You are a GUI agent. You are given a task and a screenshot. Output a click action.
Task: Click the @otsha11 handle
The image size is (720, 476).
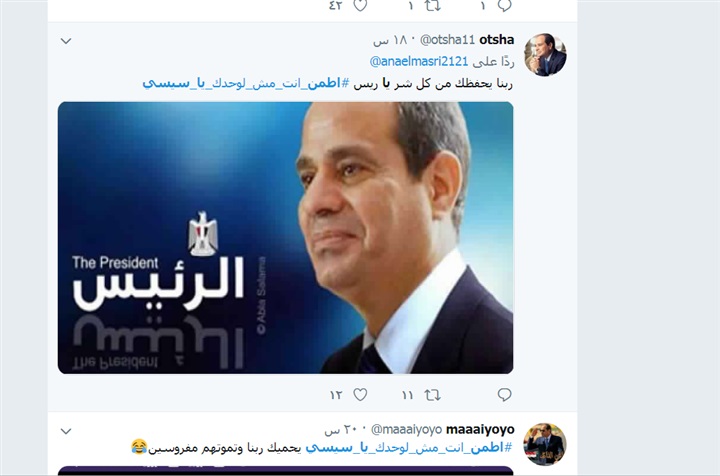click(x=447, y=40)
